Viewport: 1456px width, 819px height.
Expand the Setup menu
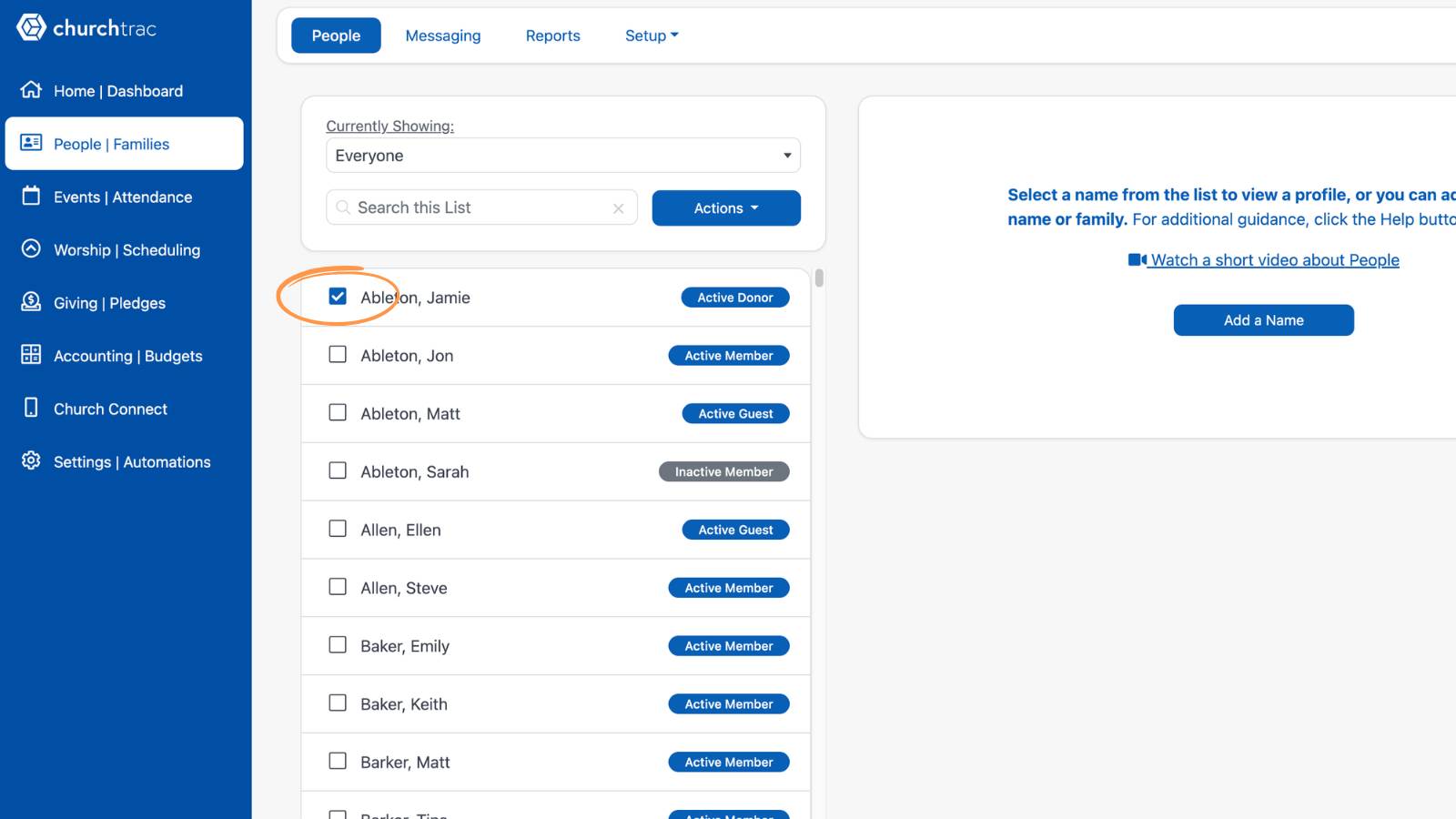(652, 35)
